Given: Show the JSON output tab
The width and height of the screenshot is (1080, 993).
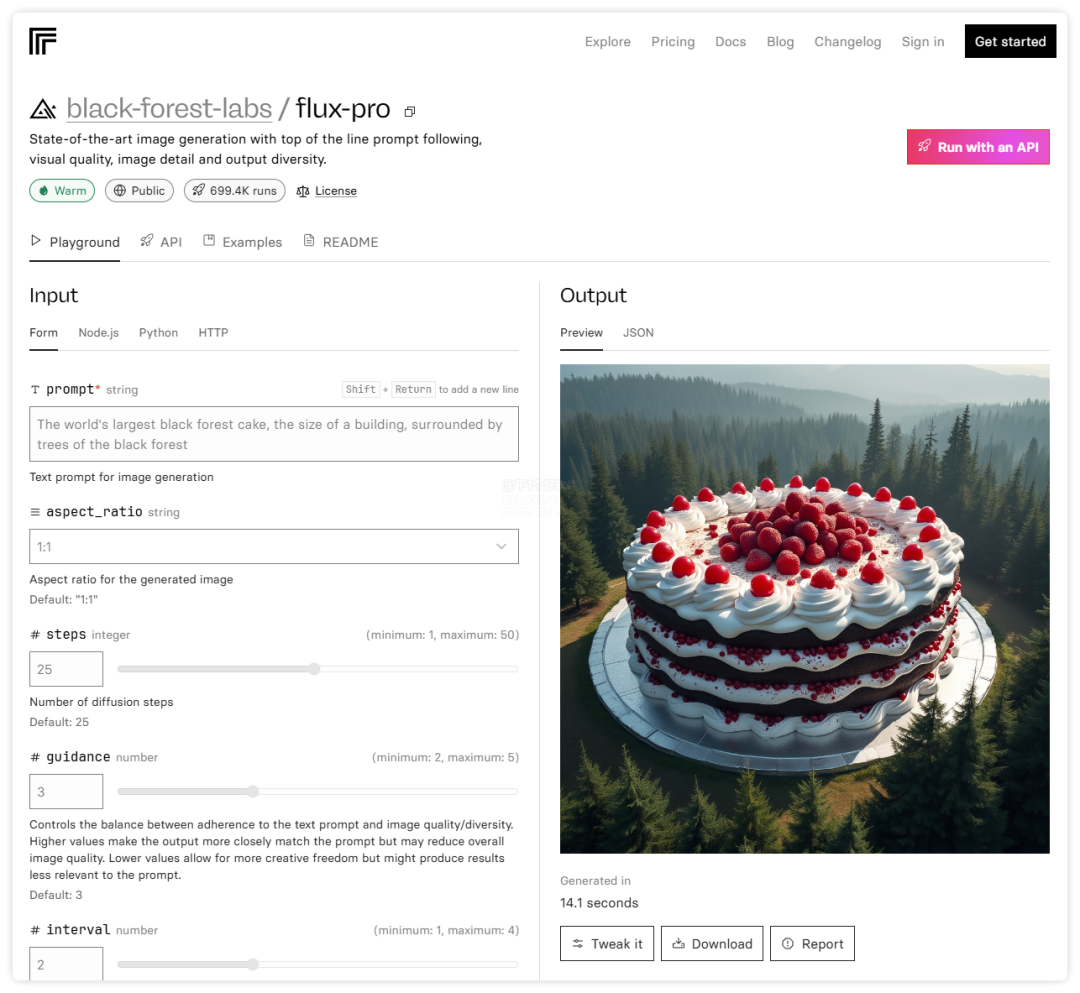Looking at the screenshot, I should tap(638, 333).
